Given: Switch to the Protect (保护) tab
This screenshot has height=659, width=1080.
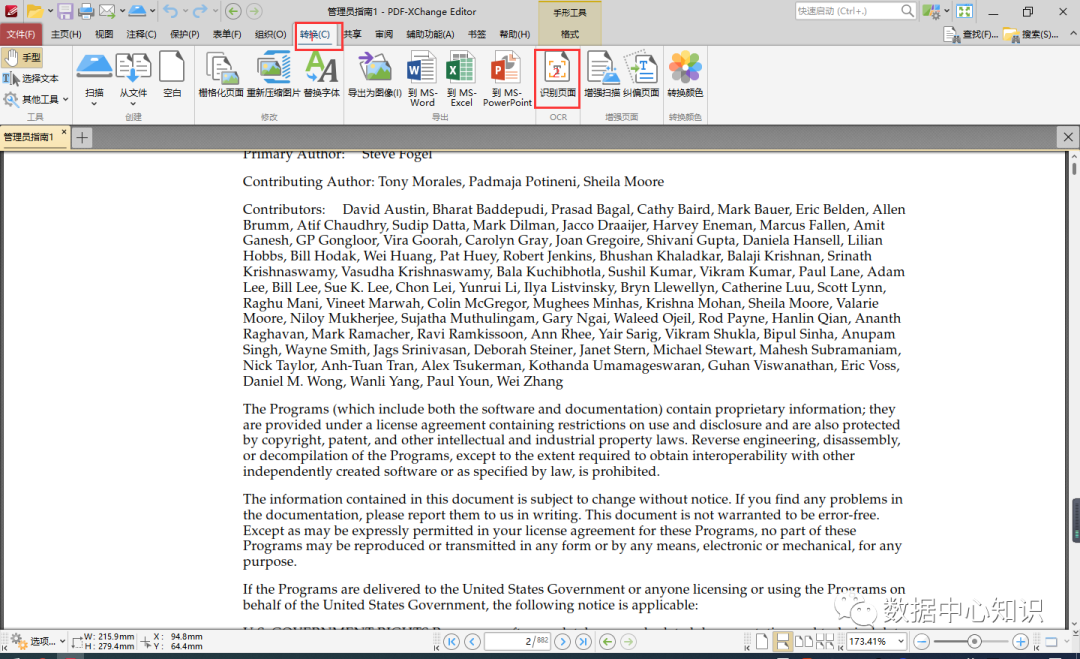Looking at the screenshot, I should (185, 34).
